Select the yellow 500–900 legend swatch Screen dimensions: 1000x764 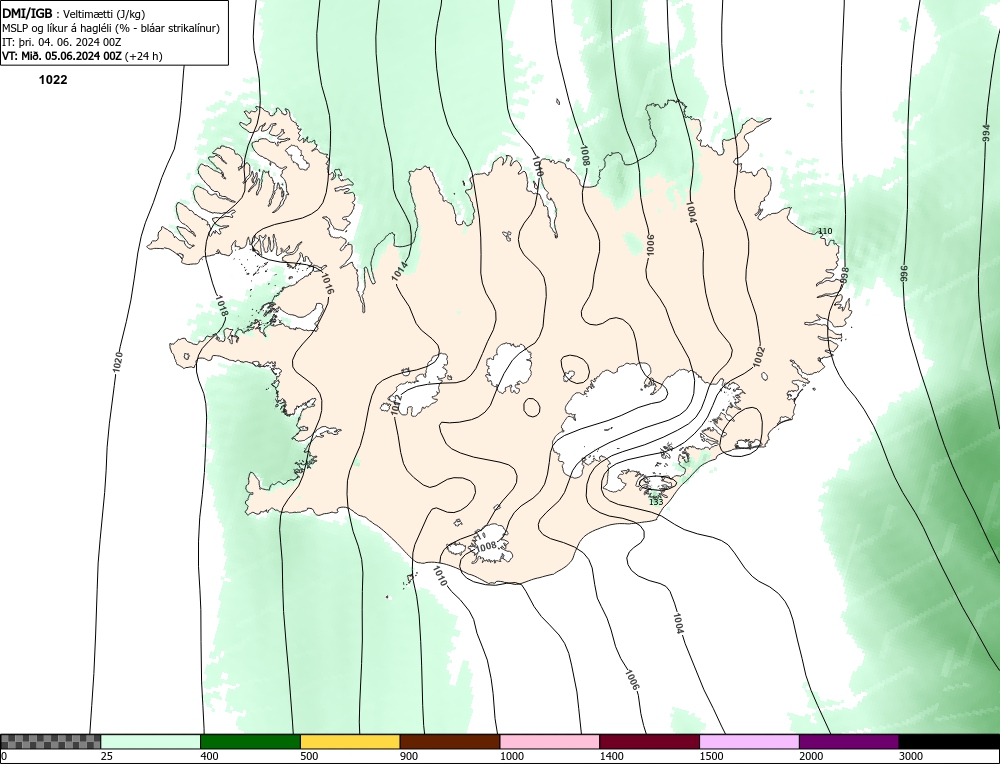[350, 742]
